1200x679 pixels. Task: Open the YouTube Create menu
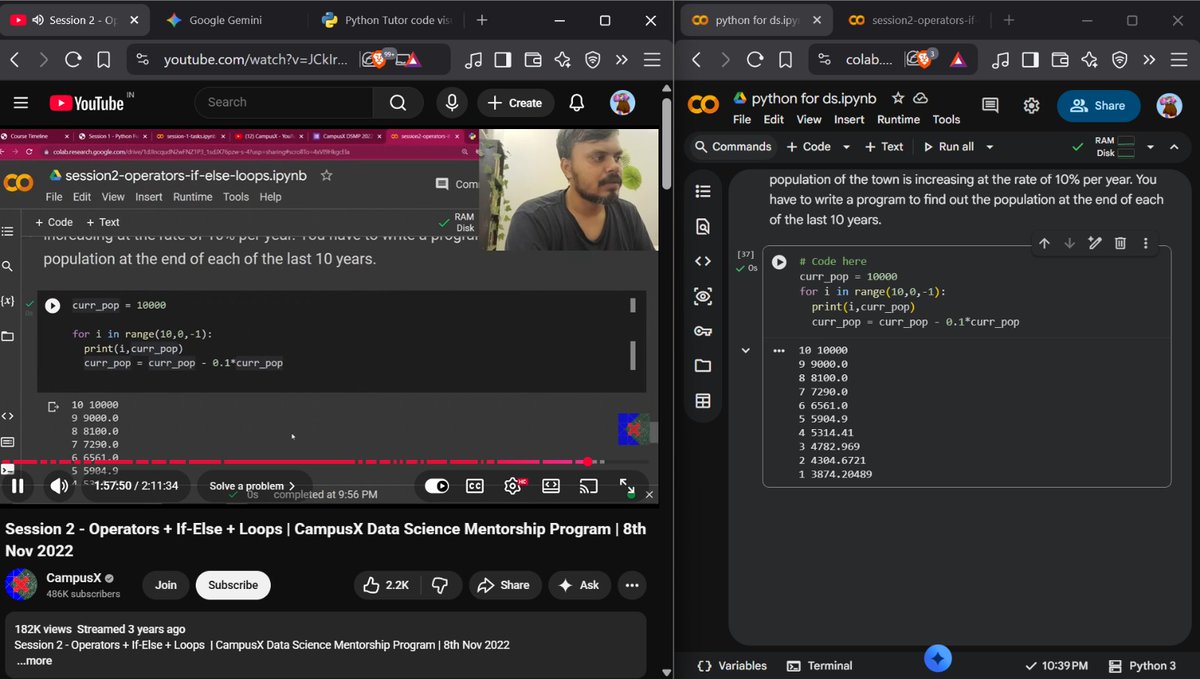[515, 102]
